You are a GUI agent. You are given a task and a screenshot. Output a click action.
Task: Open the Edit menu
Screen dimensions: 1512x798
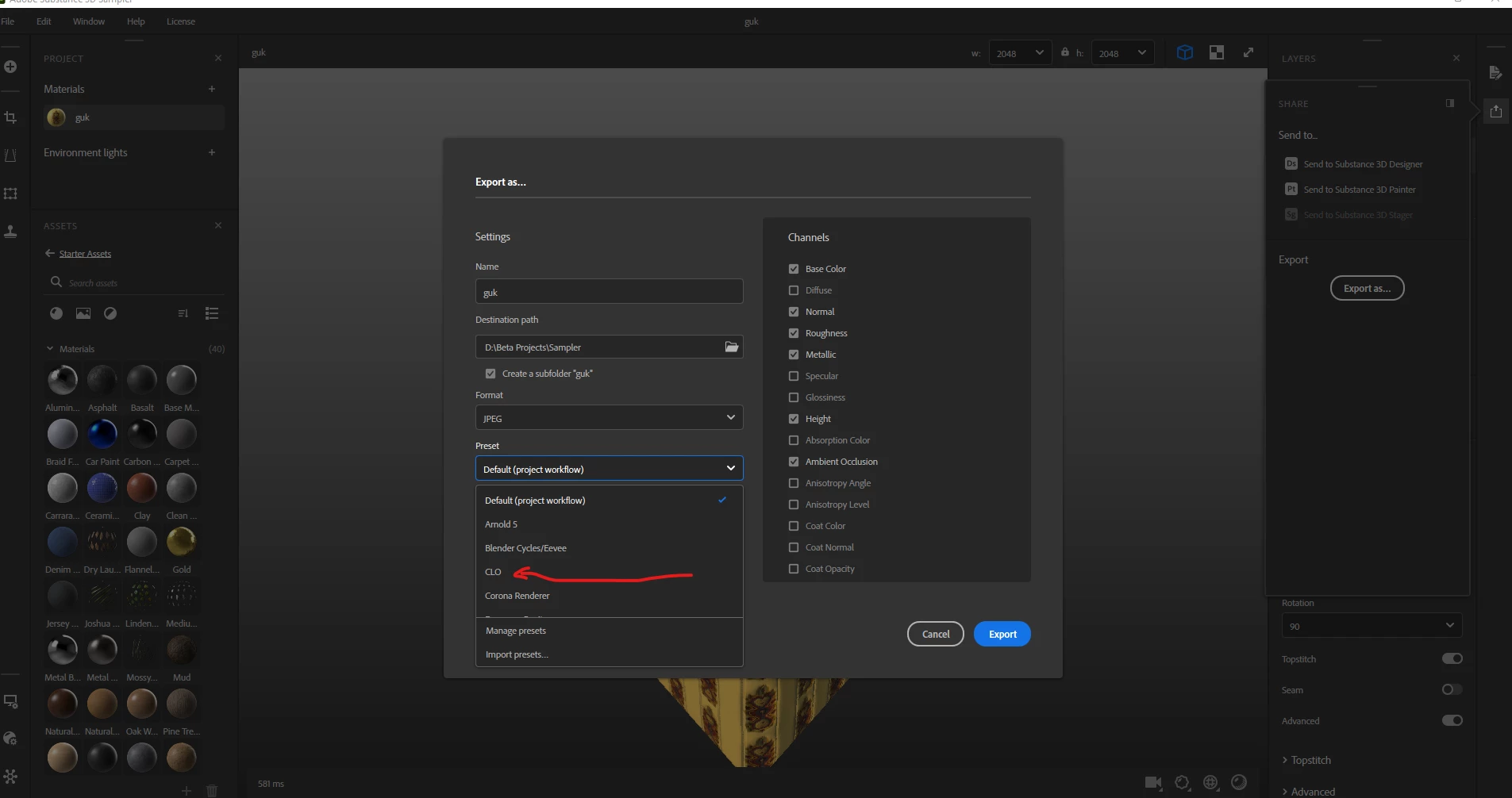pyautogui.click(x=44, y=21)
